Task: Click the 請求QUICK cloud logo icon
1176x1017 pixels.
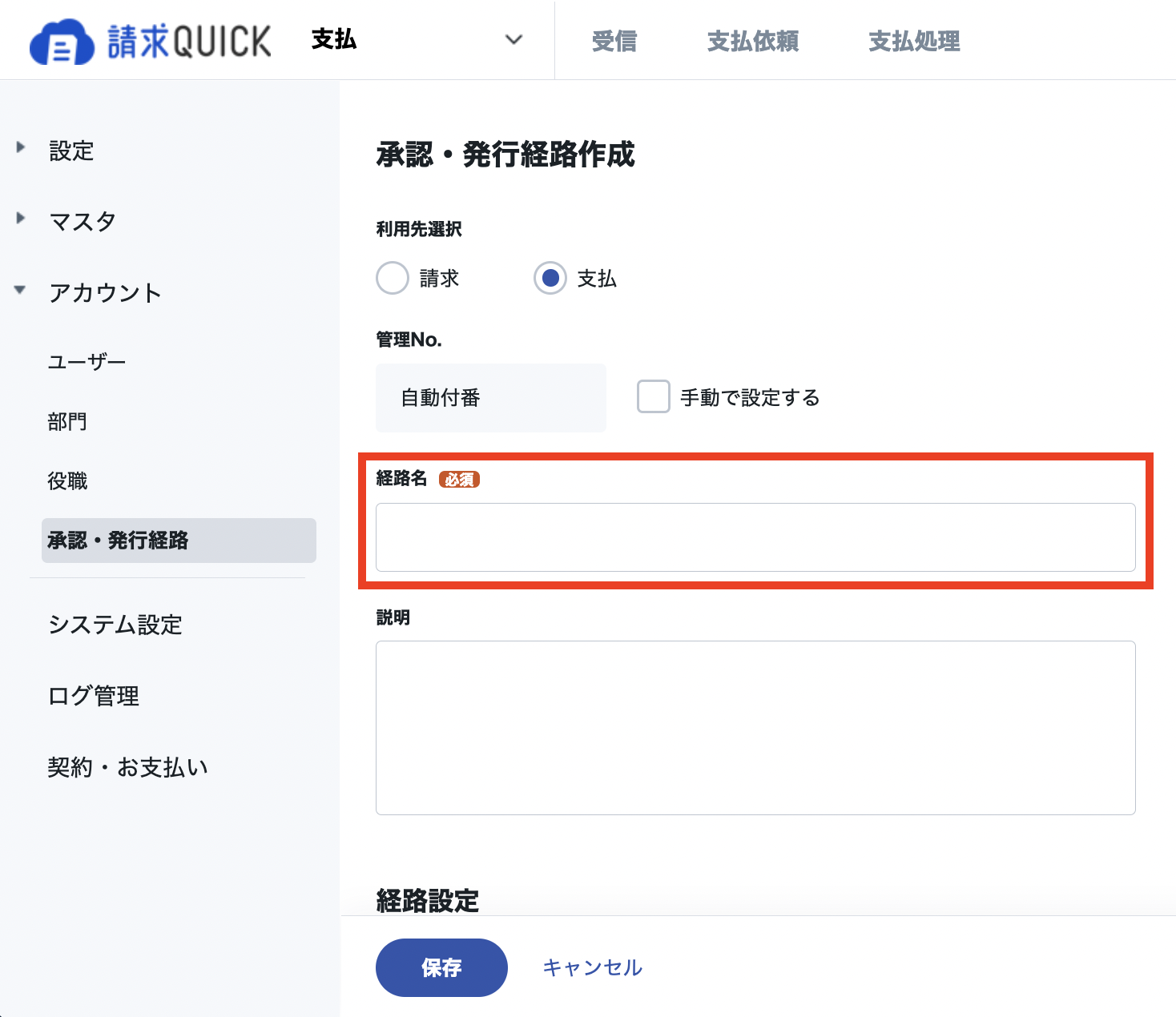Action: (62, 42)
